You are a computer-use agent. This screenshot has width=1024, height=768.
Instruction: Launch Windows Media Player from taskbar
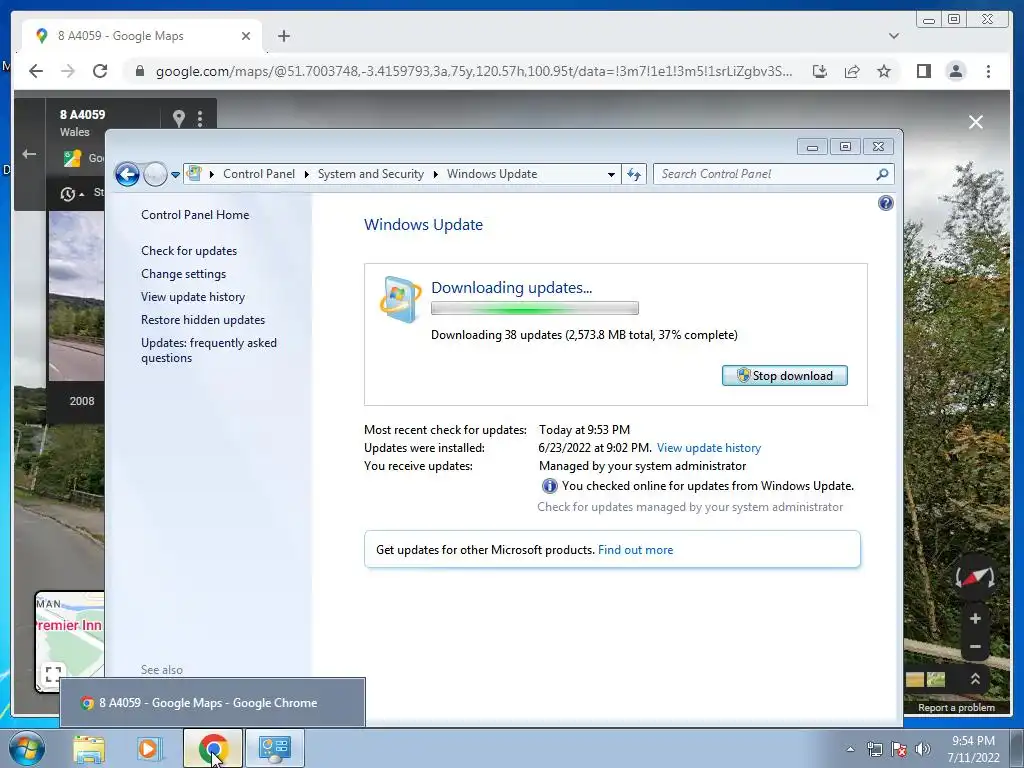pyautogui.click(x=148, y=749)
